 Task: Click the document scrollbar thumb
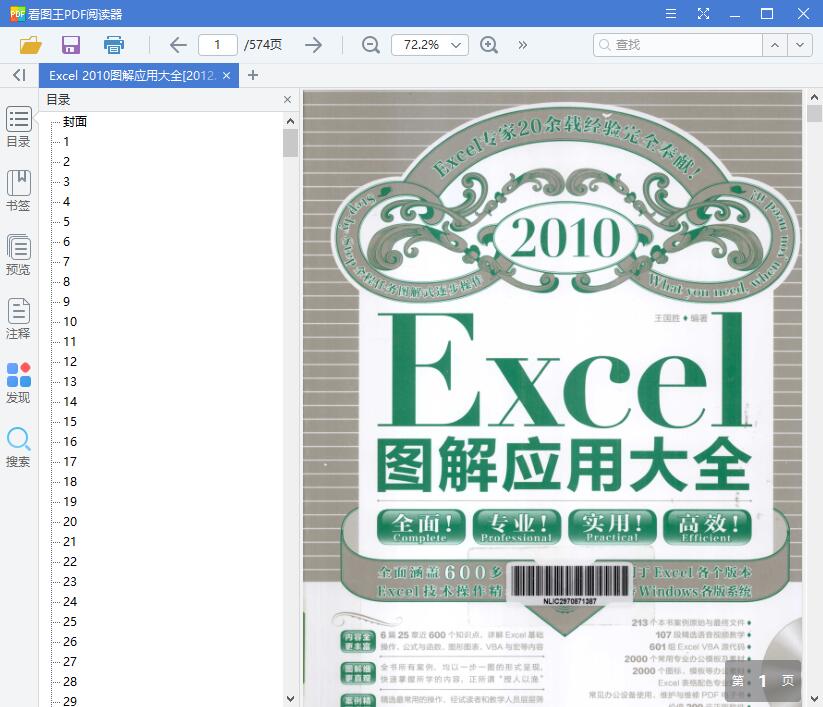[814, 113]
